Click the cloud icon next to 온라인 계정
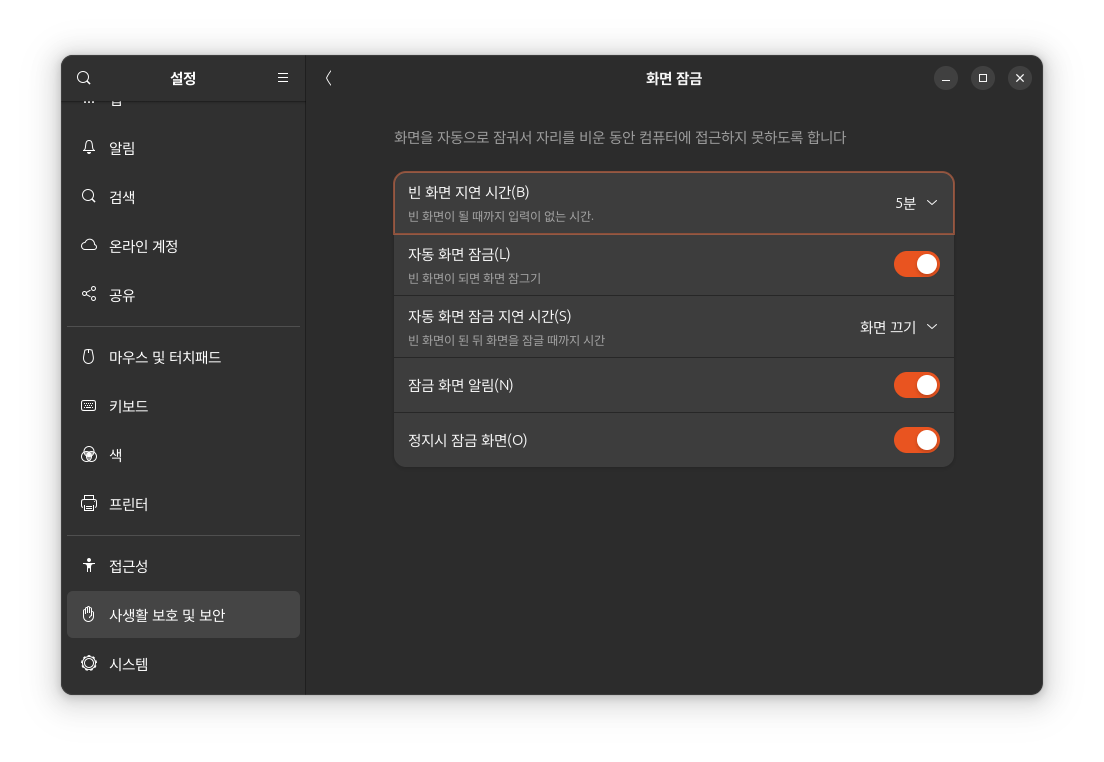Image resolution: width=1104 pixels, height=762 pixels. click(x=89, y=245)
